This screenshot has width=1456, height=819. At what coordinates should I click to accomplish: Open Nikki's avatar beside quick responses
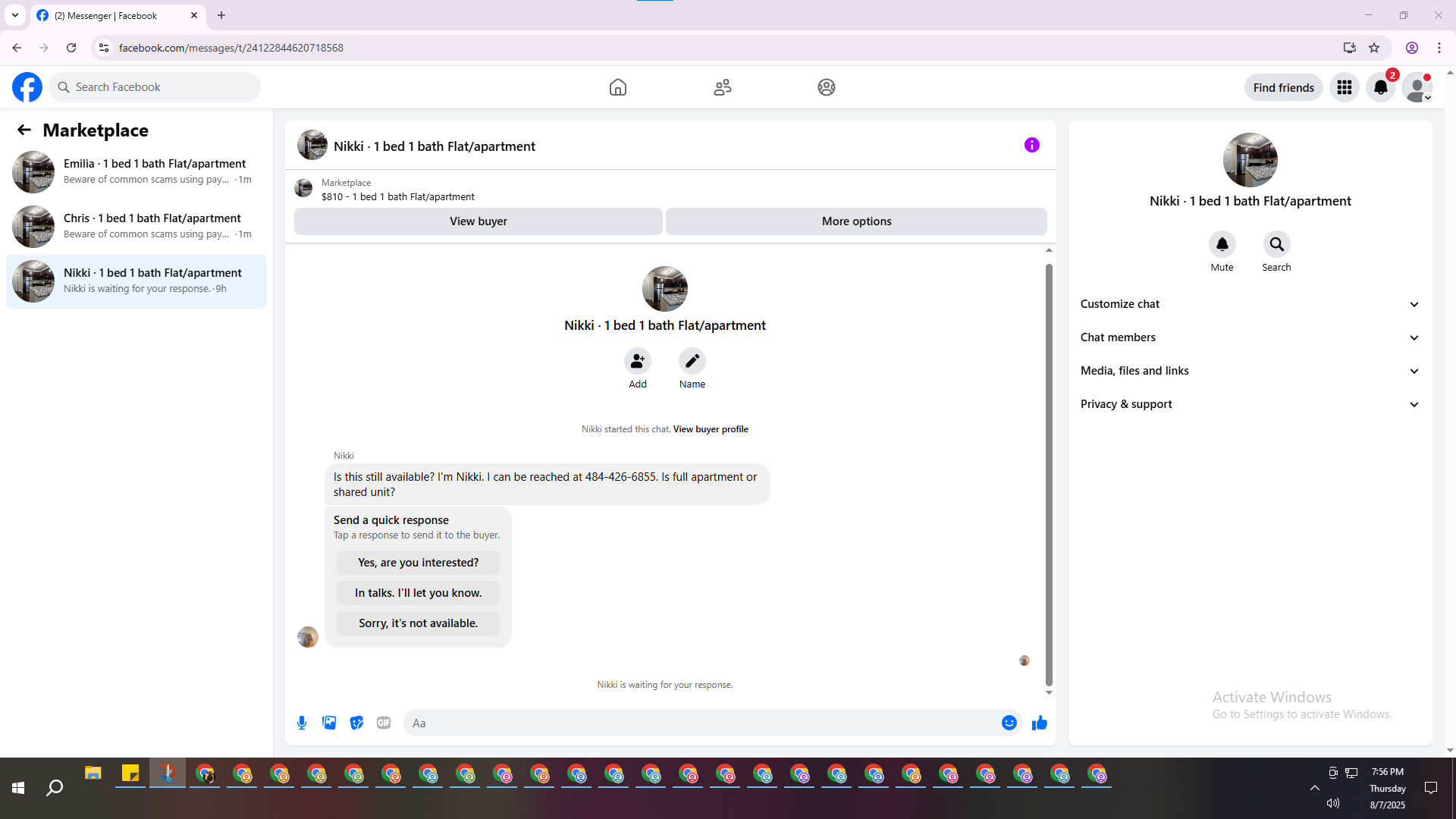click(x=308, y=637)
